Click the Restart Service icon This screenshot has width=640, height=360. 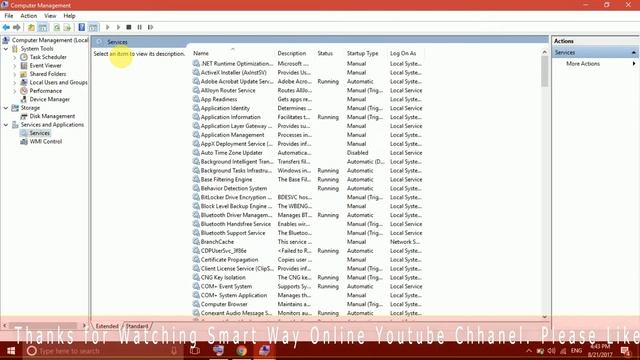tap(151, 27)
